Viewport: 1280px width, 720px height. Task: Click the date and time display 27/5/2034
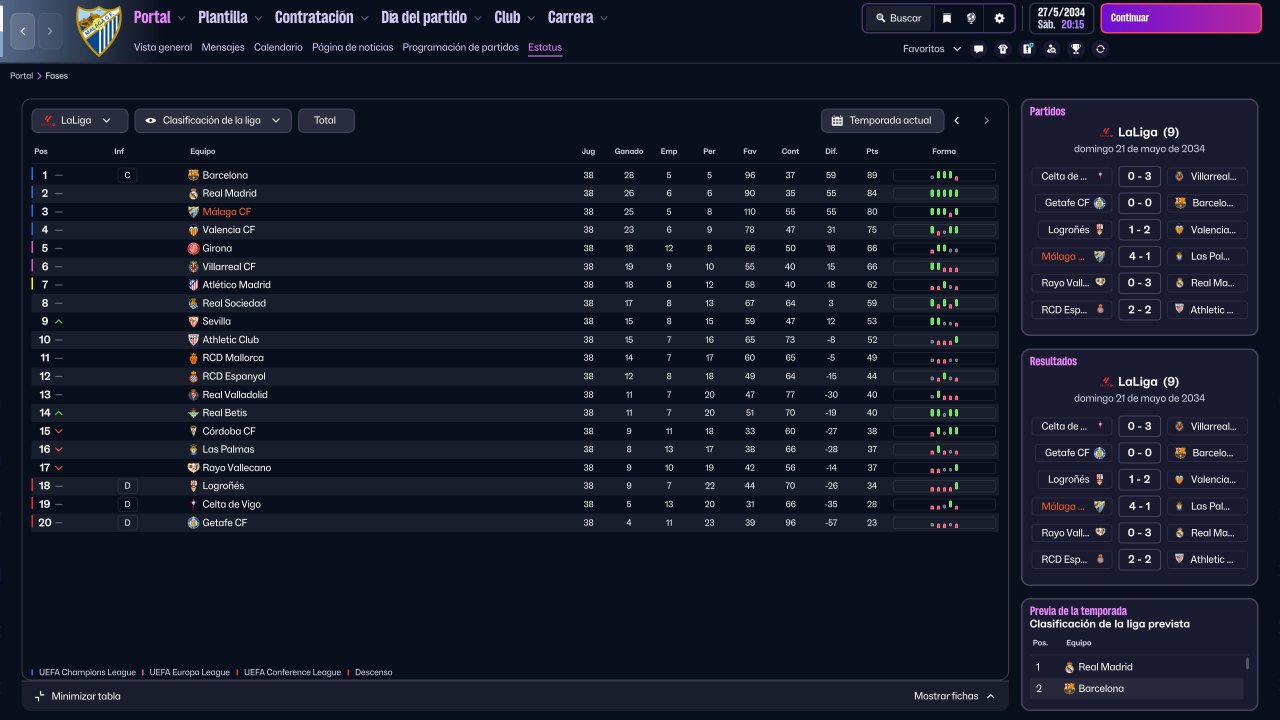coord(1060,18)
